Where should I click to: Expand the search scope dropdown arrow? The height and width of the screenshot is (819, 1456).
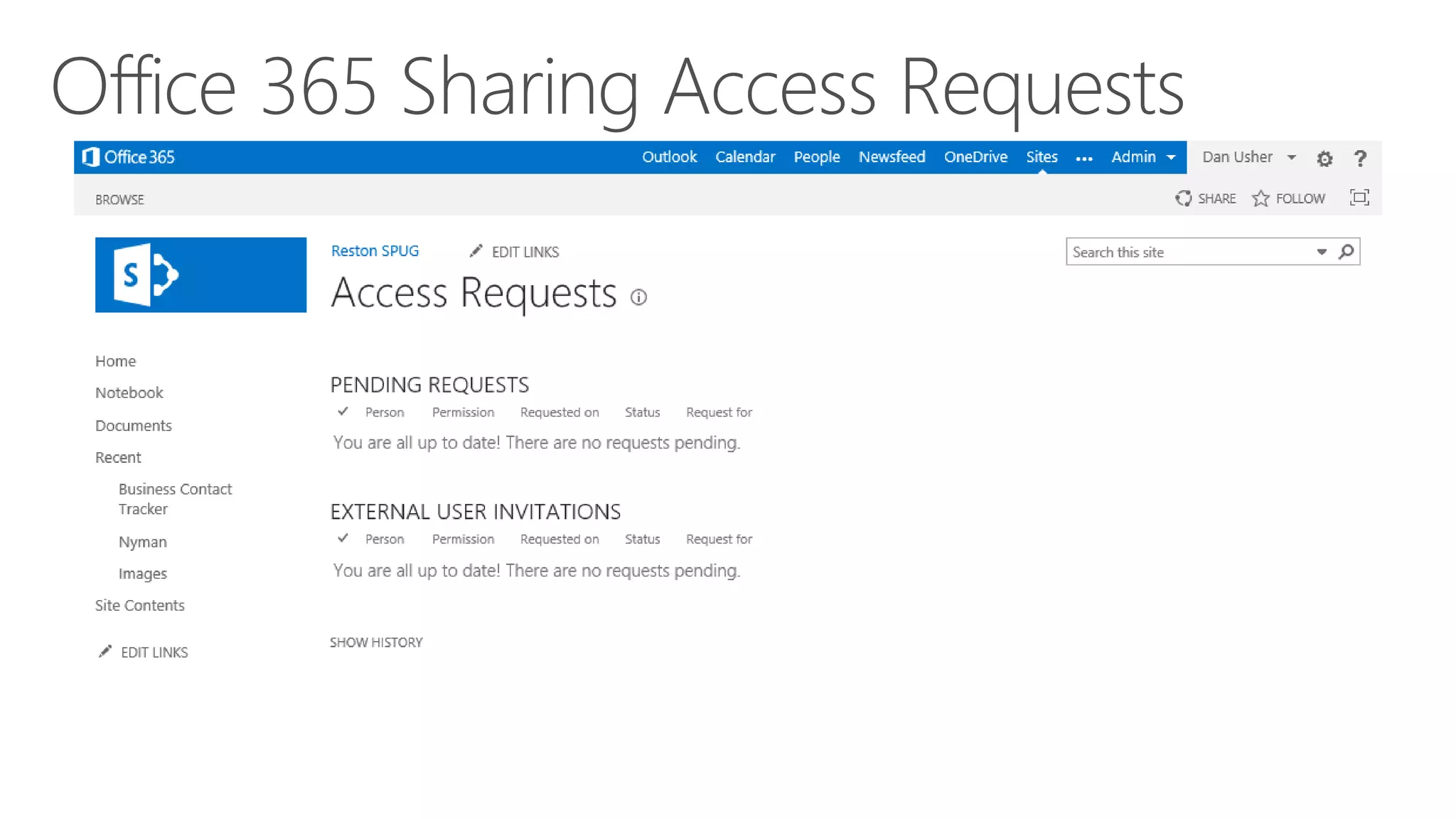[1321, 252]
